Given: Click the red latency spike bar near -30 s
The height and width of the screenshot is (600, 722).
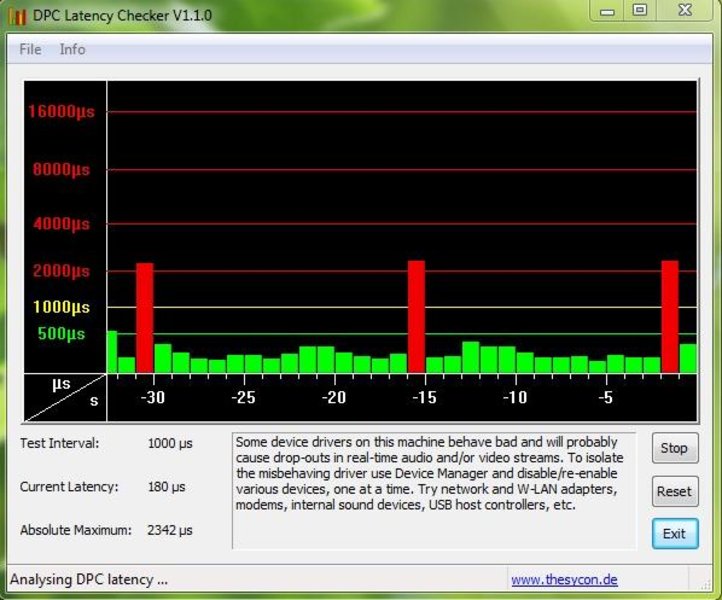Looking at the screenshot, I should click(x=145, y=318).
